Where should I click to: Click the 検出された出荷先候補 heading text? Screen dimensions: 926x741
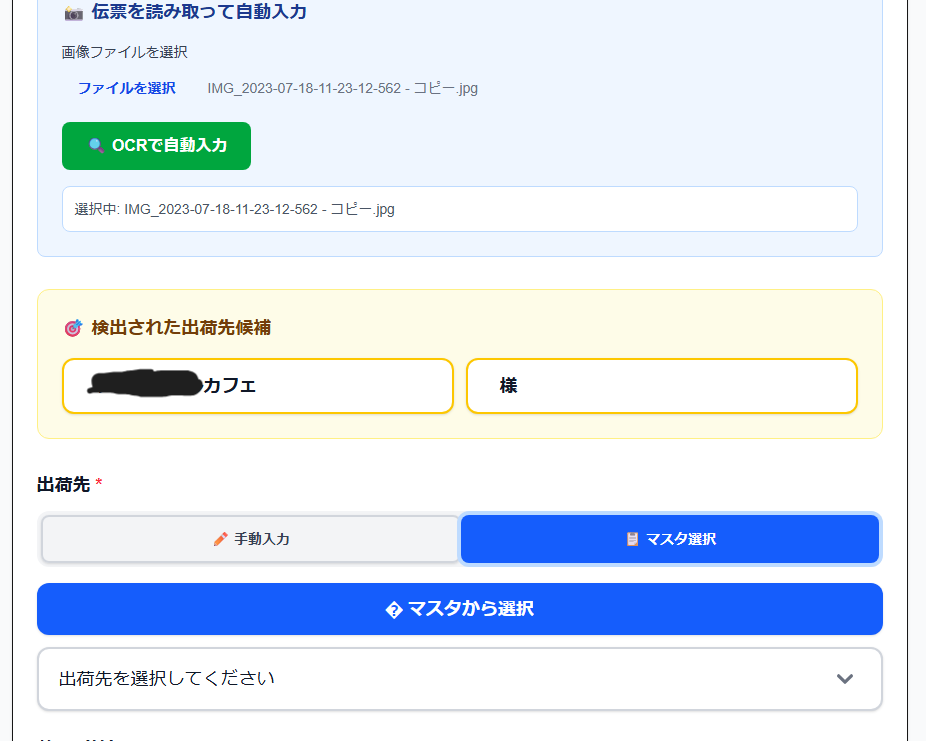coord(180,328)
